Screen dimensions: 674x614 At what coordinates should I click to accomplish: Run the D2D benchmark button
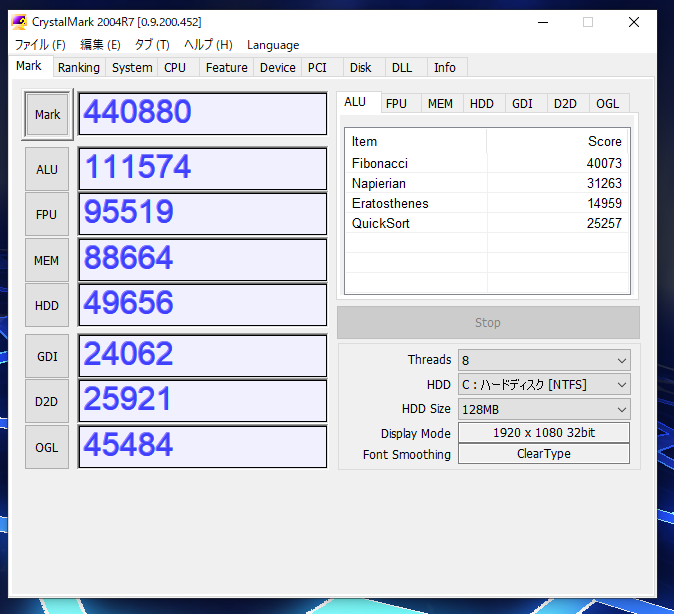pos(47,401)
